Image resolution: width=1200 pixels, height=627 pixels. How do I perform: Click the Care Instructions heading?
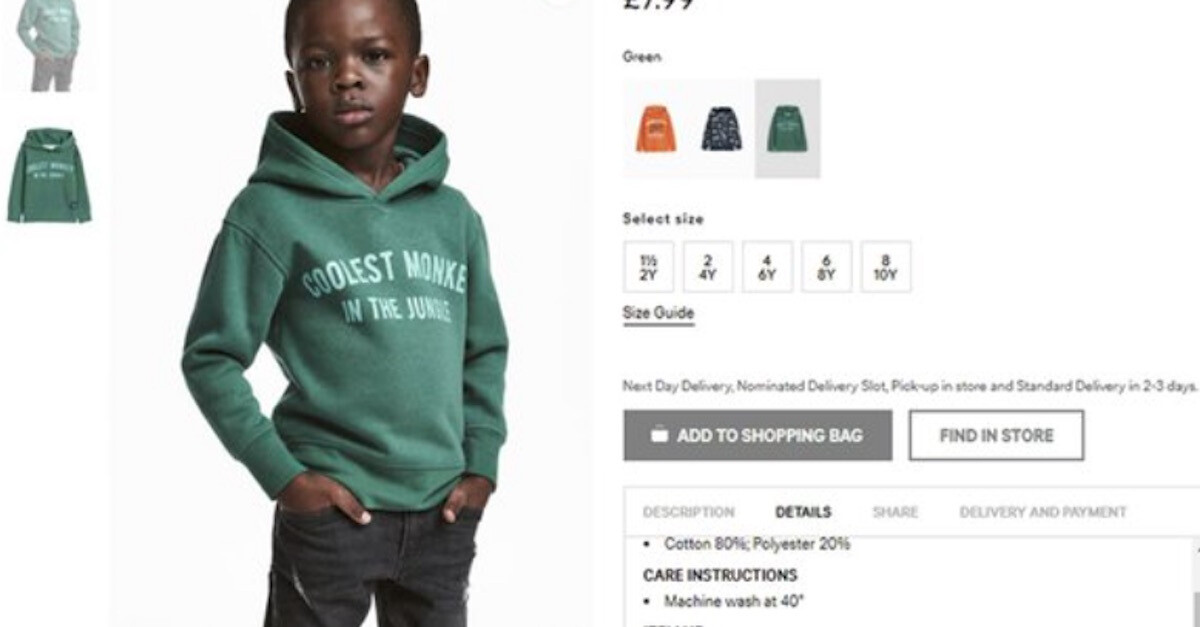pyautogui.click(x=720, y=575)
